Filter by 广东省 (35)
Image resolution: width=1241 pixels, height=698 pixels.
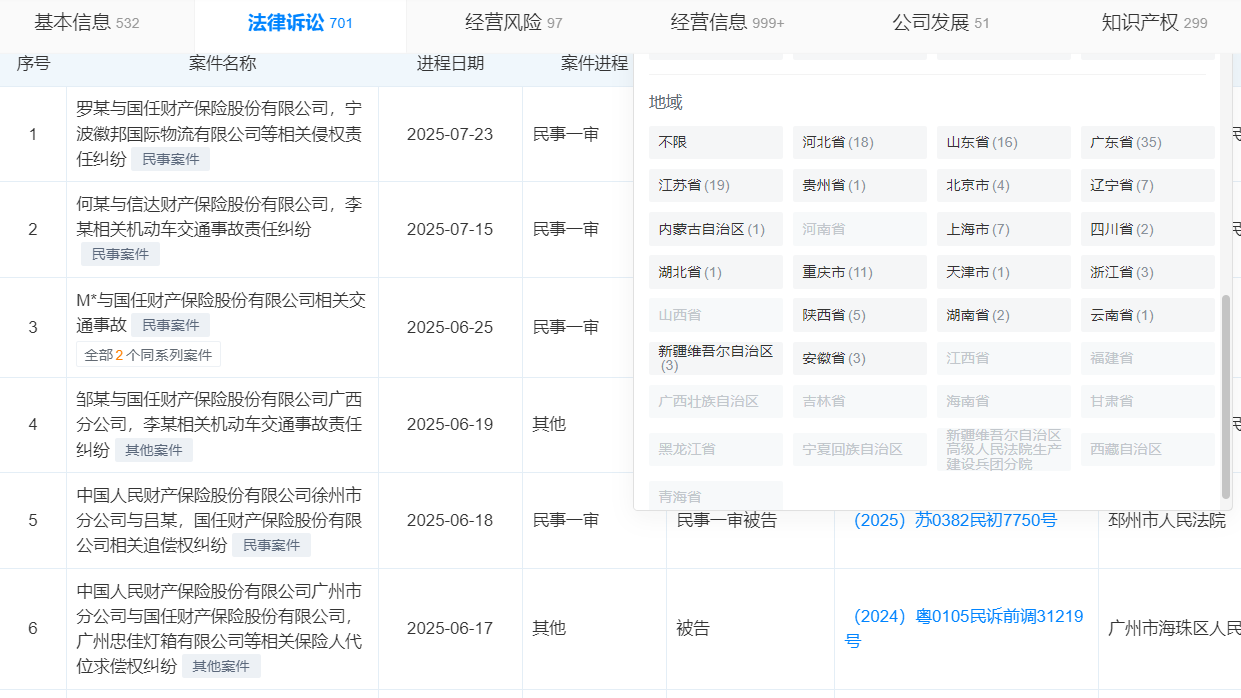tap(1148, 143)
